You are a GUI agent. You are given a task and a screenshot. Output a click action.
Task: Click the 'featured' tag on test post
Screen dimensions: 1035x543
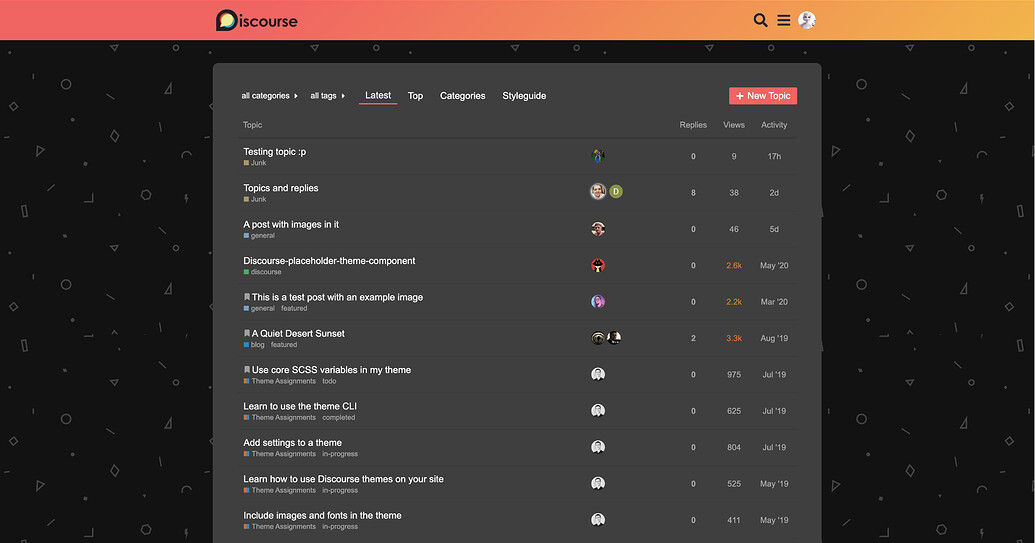click(x=294, y=308)
